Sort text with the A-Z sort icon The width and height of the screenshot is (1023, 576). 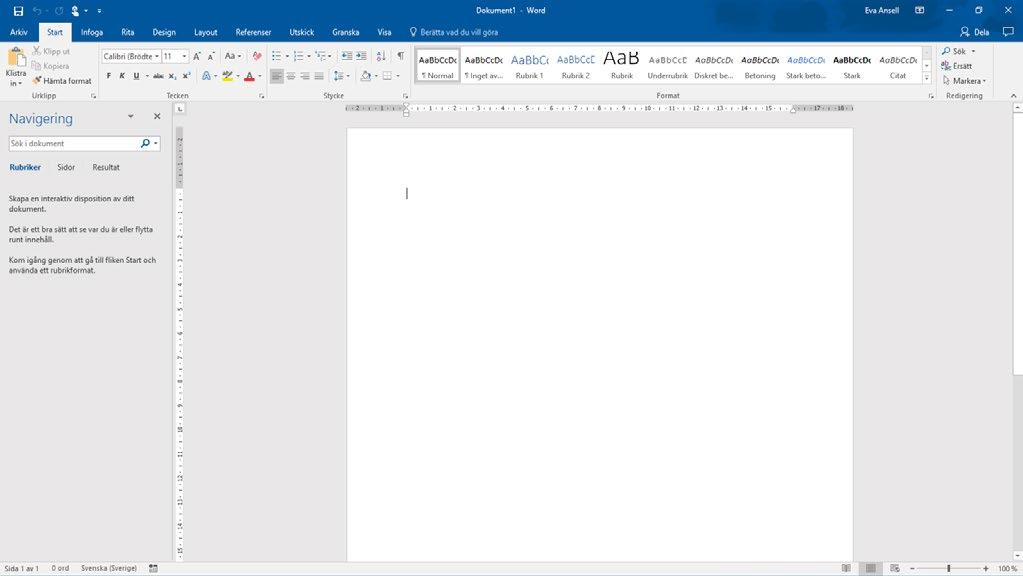381,56
